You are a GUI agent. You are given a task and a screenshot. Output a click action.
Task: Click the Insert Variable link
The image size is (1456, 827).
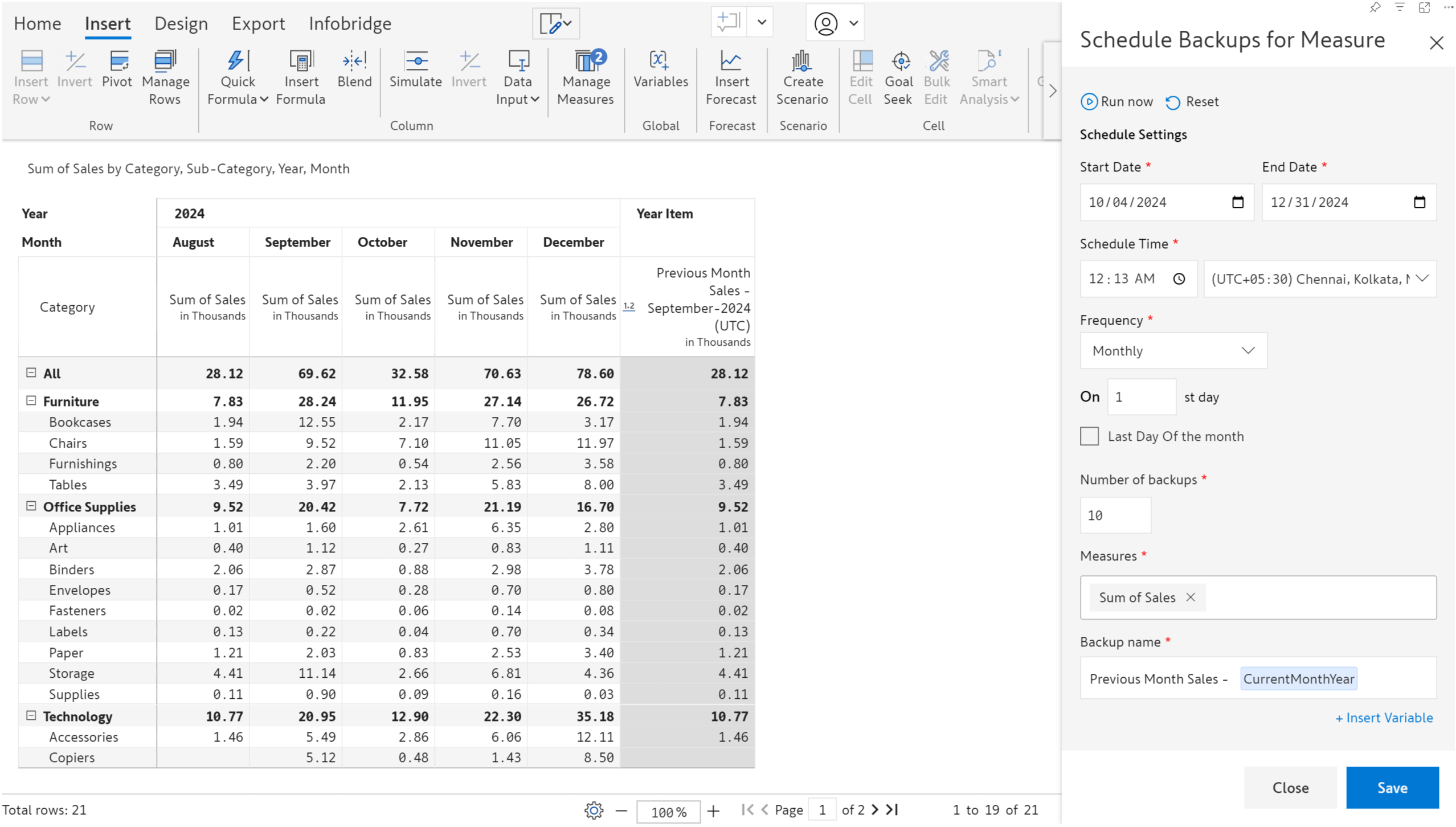pos(1383,717)
